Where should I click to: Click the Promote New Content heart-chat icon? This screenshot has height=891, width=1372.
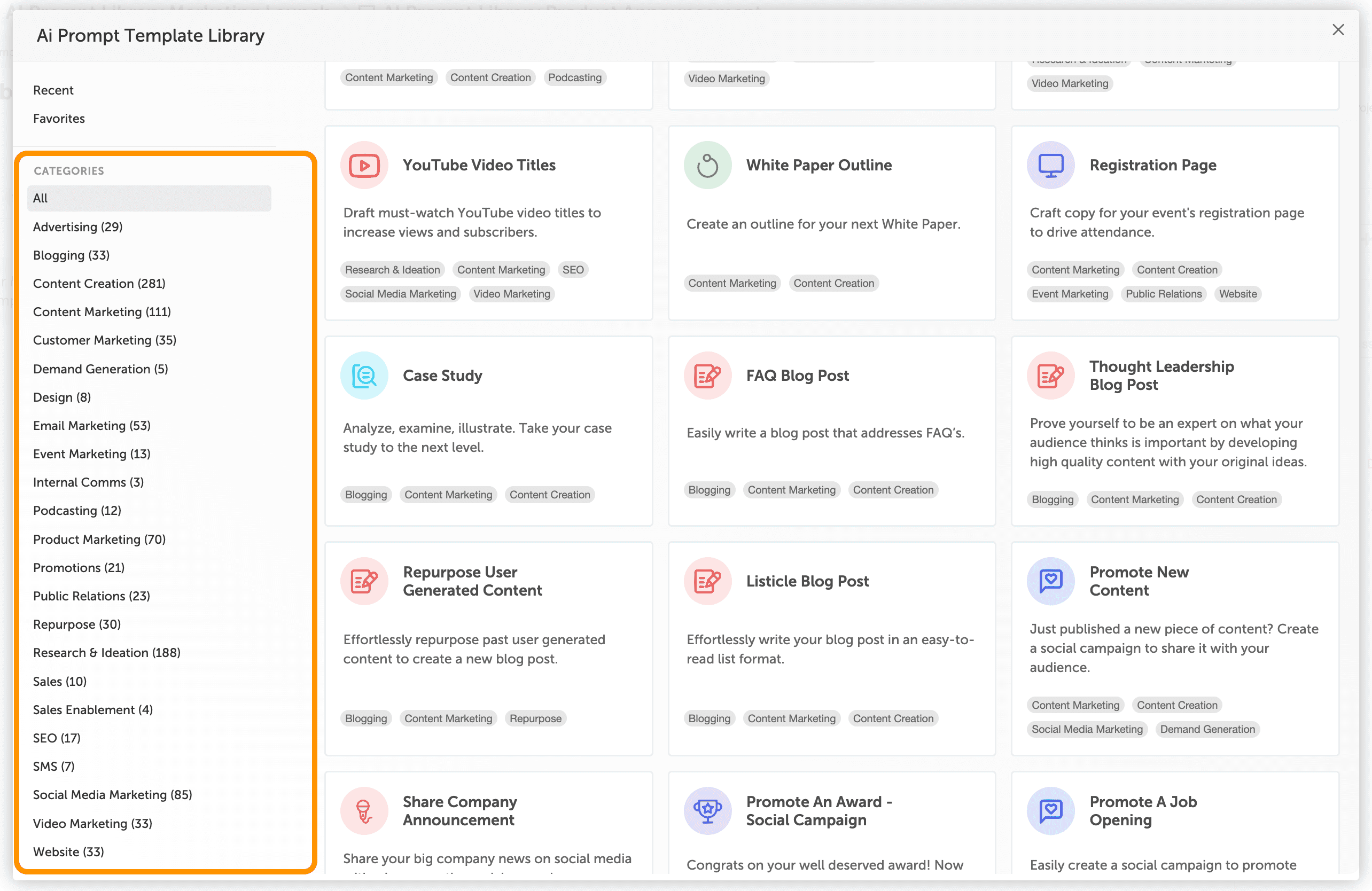[1050, 581]
